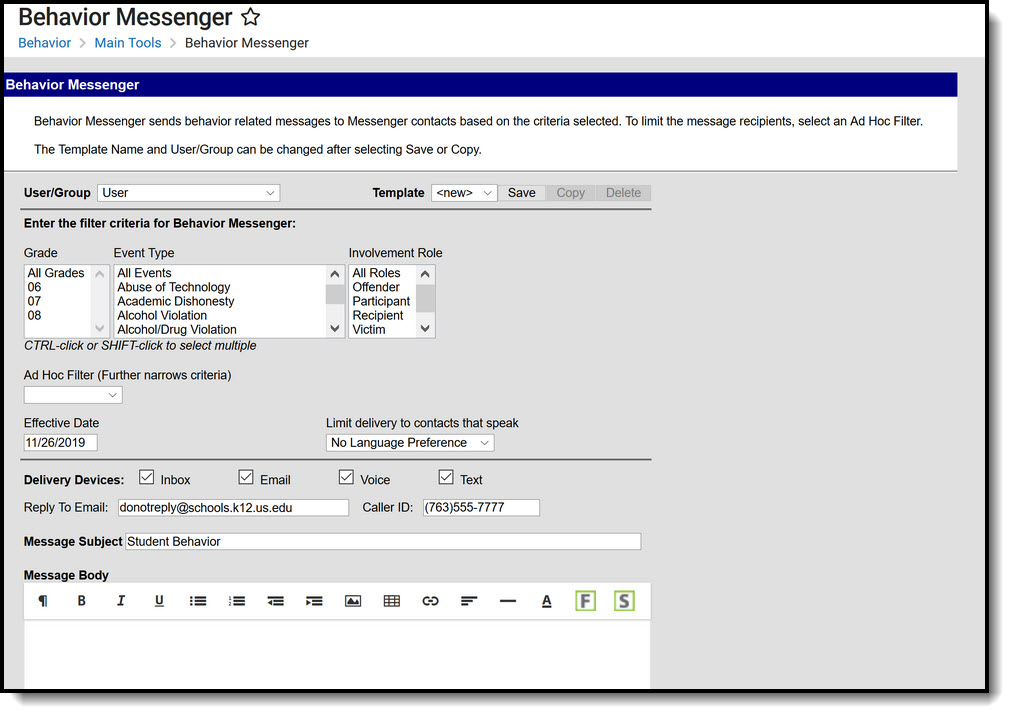Select Abuse of Technology event type
Viewport: 1013px width, 717px height.
[220, 287]
